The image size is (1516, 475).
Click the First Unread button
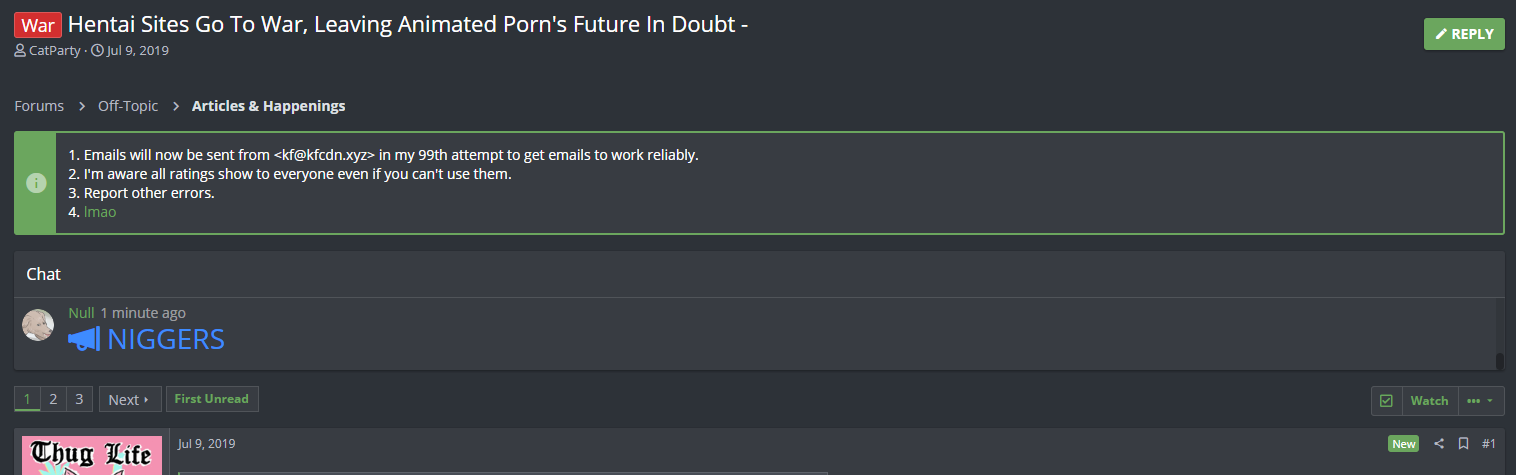click(x=212, y=399)
